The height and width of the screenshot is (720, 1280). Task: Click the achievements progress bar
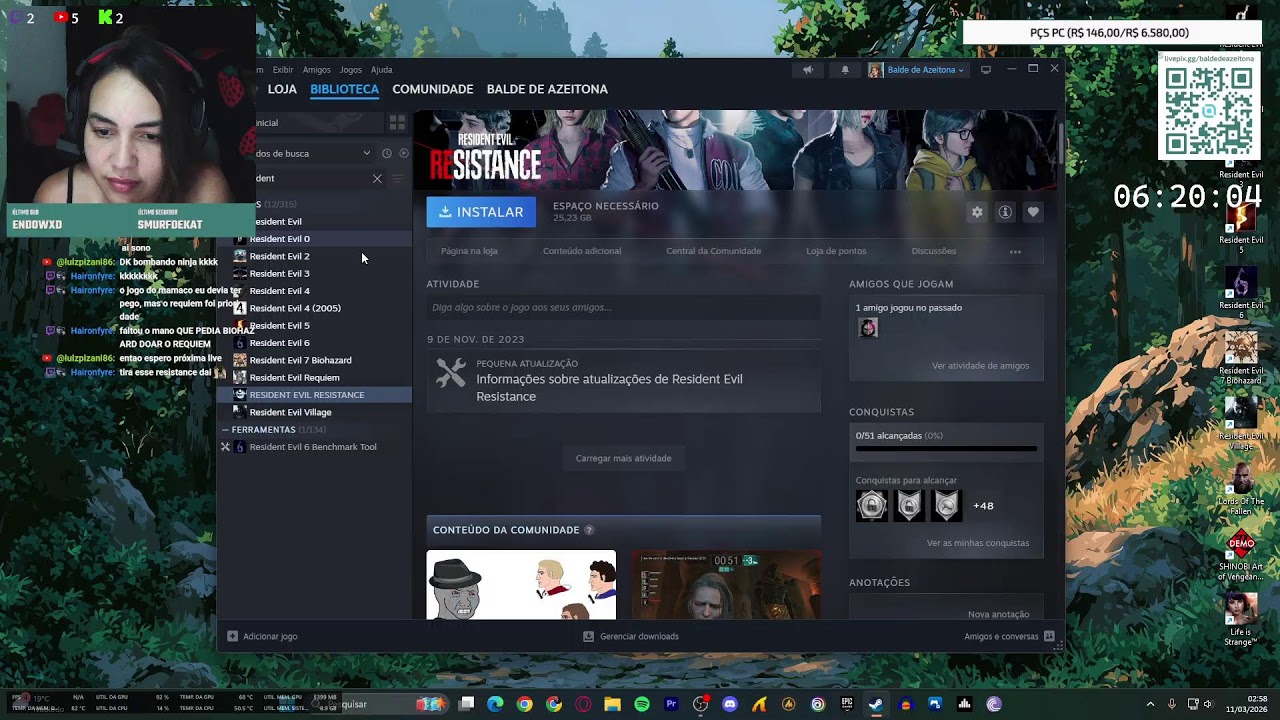946,448
